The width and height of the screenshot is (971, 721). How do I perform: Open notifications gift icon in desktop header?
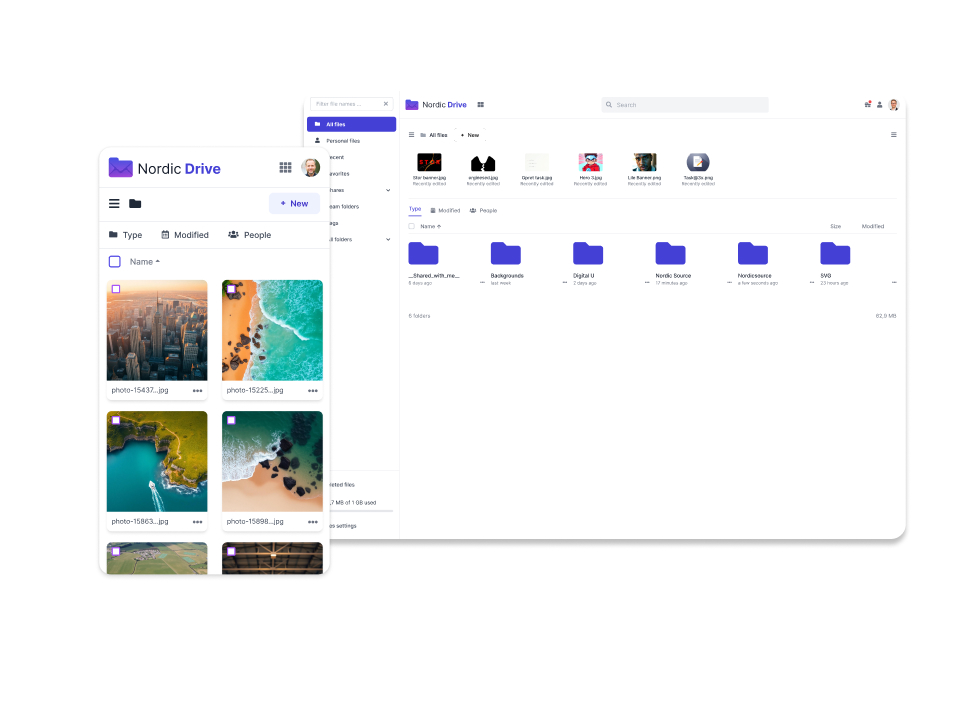868,105
